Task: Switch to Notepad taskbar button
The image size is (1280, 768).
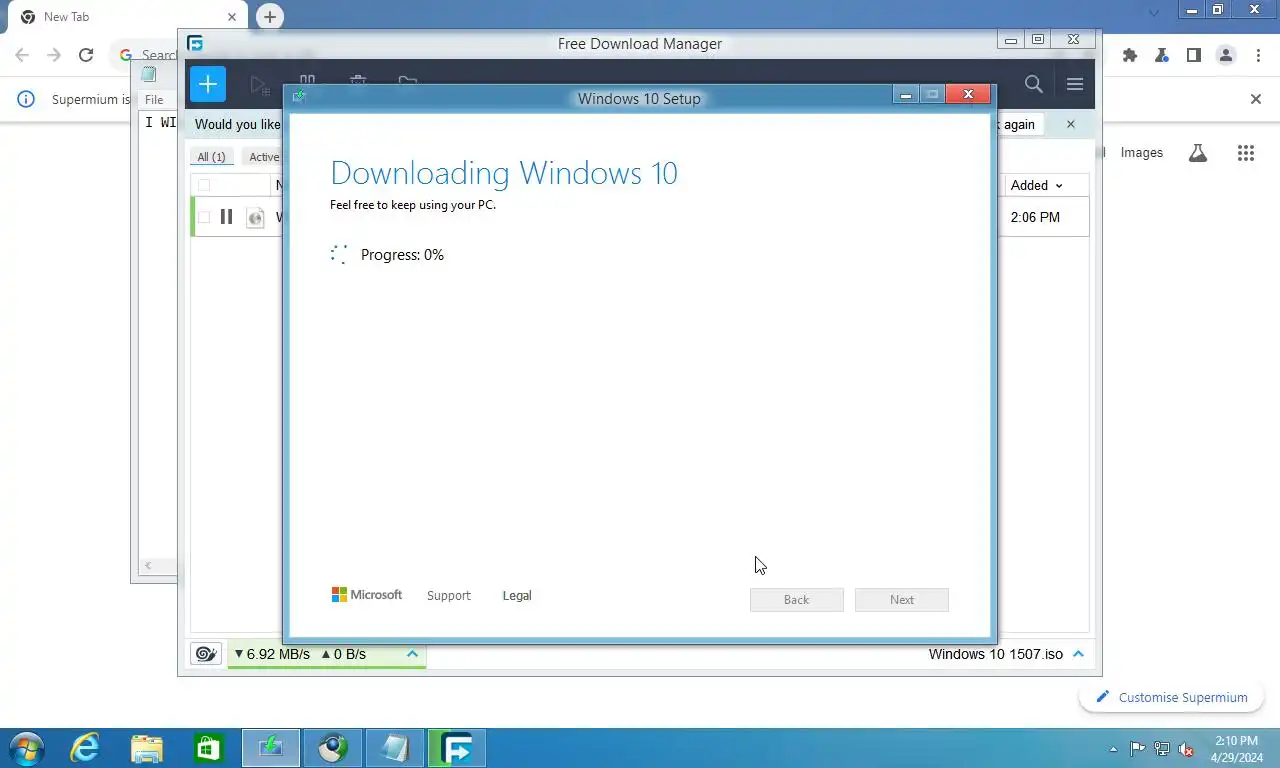Action: 395,748
